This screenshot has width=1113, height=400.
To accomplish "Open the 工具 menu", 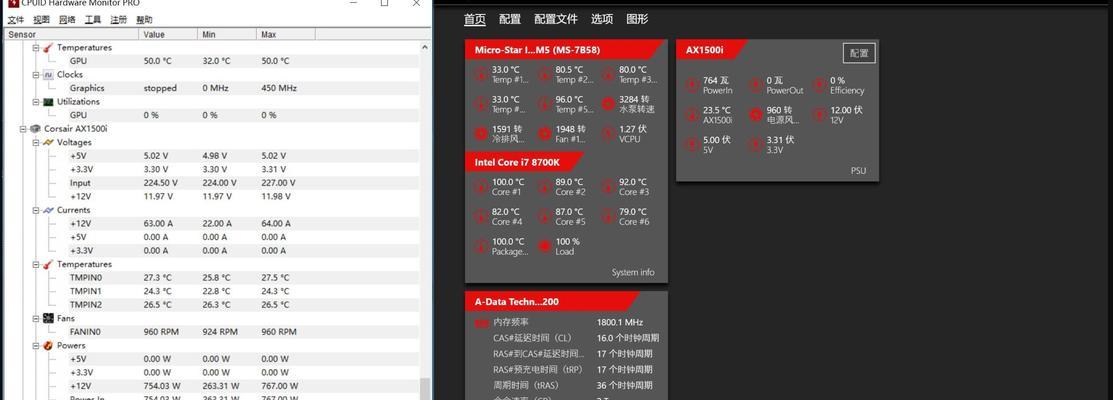I will [x=93, y=20].
